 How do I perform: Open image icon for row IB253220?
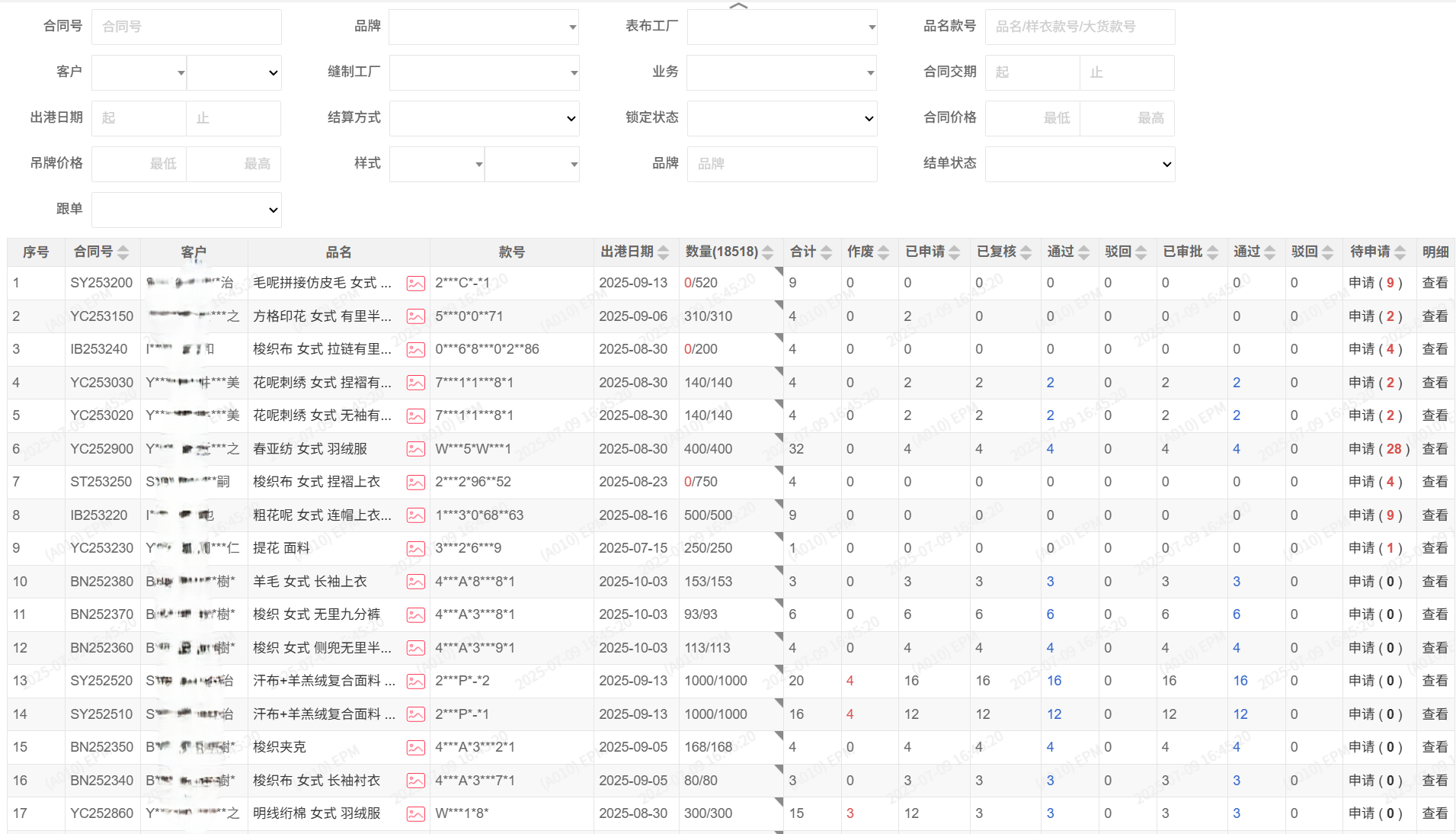pyautogui.click(x=415, y=515)
